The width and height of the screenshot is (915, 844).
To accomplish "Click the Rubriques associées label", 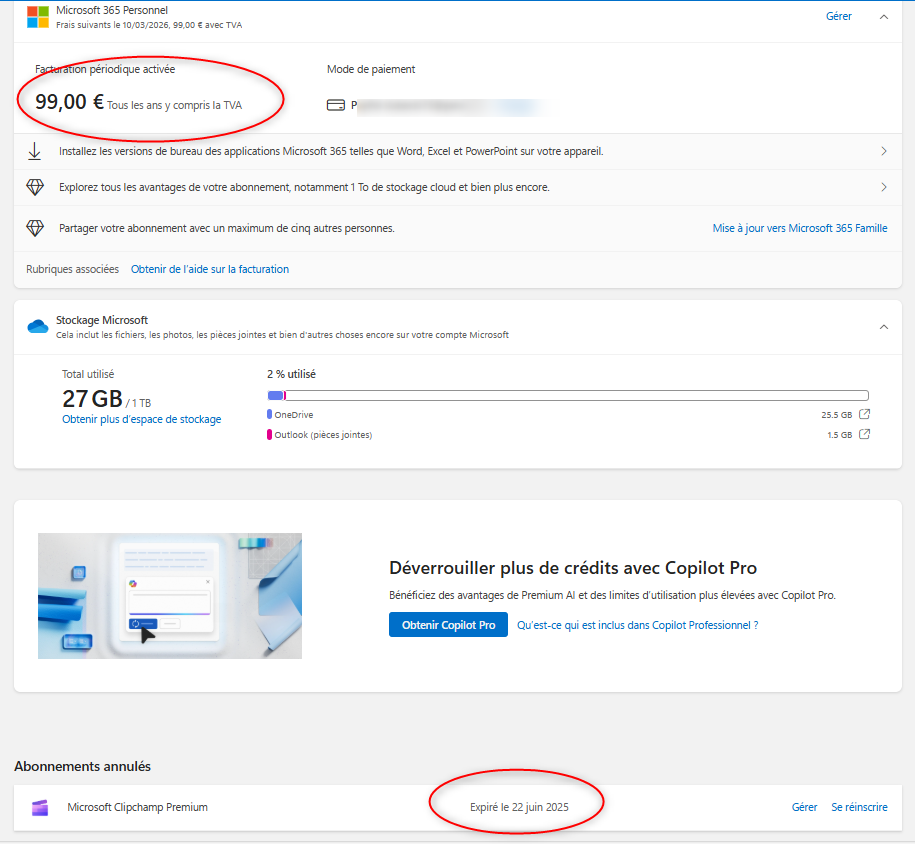I will (72, 269).
